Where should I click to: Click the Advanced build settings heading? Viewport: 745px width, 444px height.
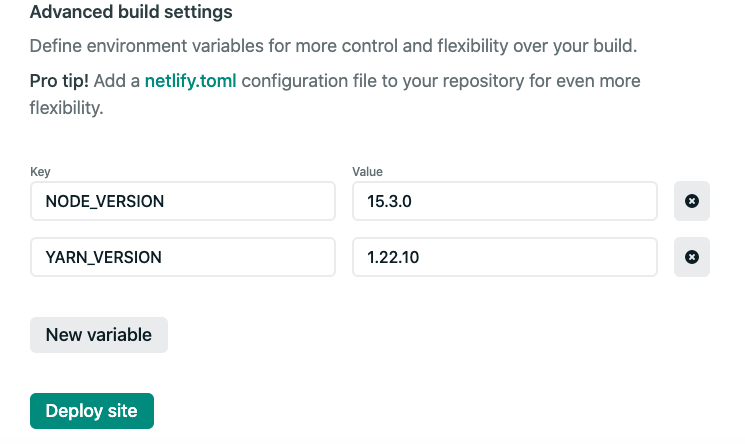point(131,13)
